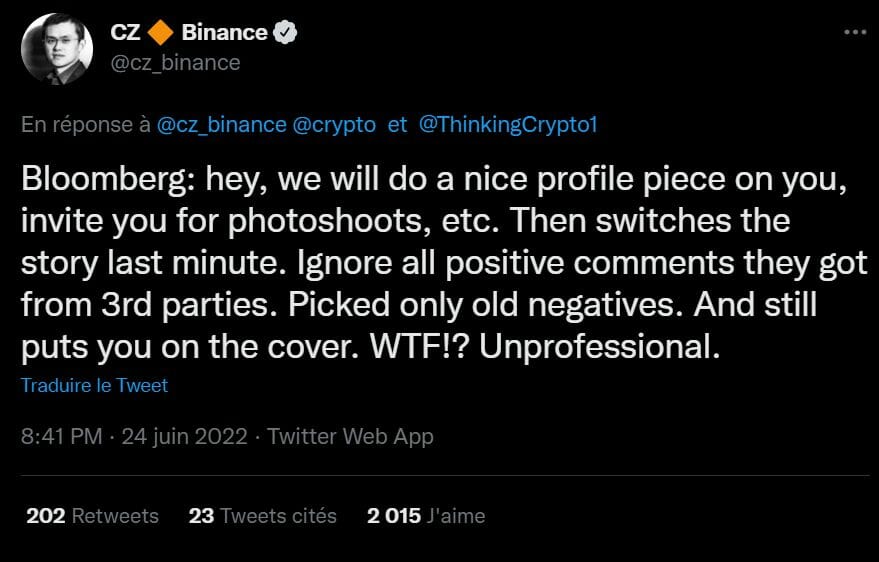The width and height of the screenshot is (879, 562).
Task: Click Traduire le Tweet to translate
Action: coord(94,385)
